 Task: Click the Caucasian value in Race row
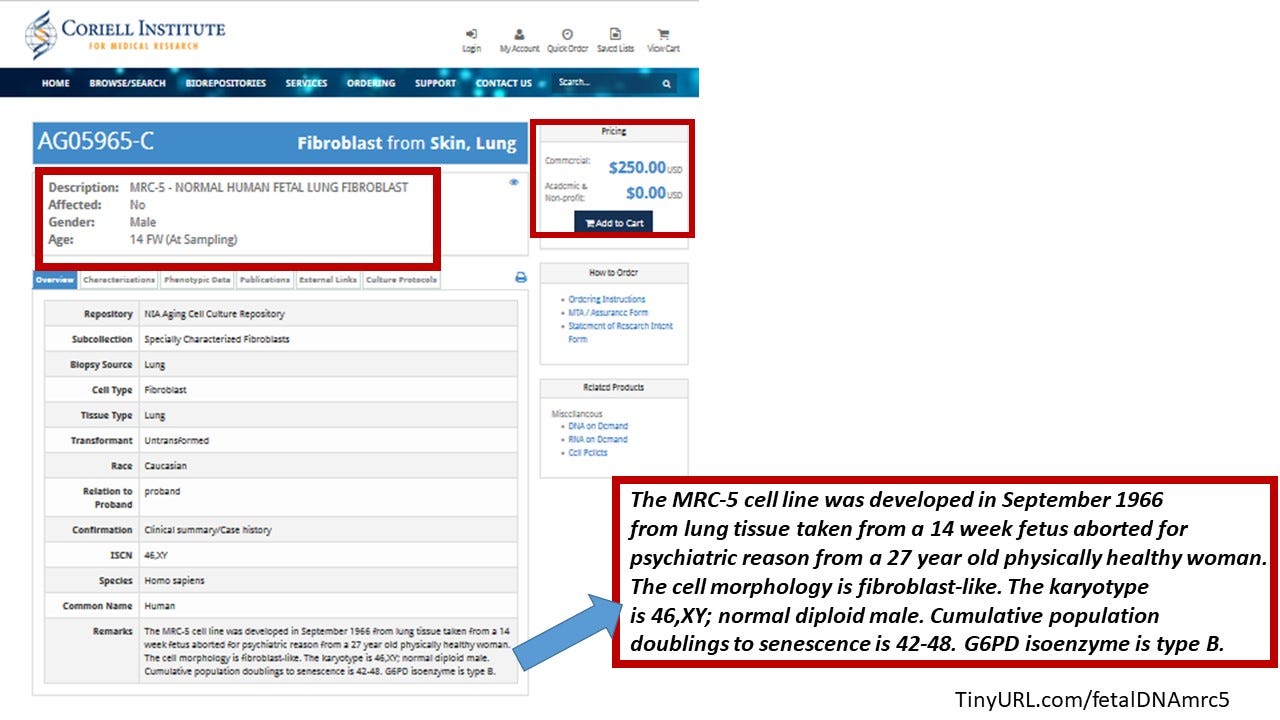click(x=165, y=466)
